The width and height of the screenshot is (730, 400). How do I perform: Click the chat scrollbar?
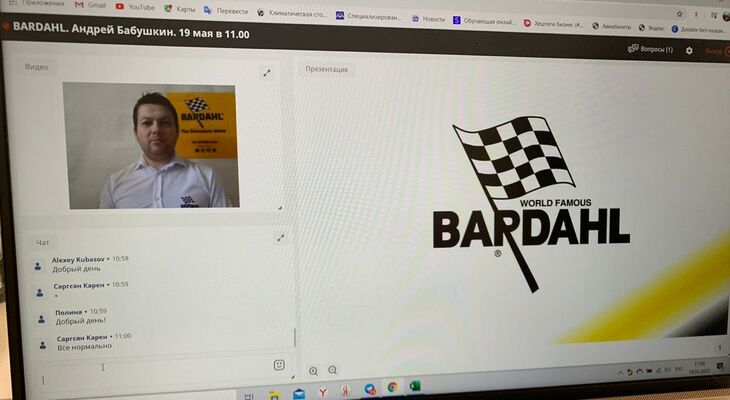click(295, 338)
